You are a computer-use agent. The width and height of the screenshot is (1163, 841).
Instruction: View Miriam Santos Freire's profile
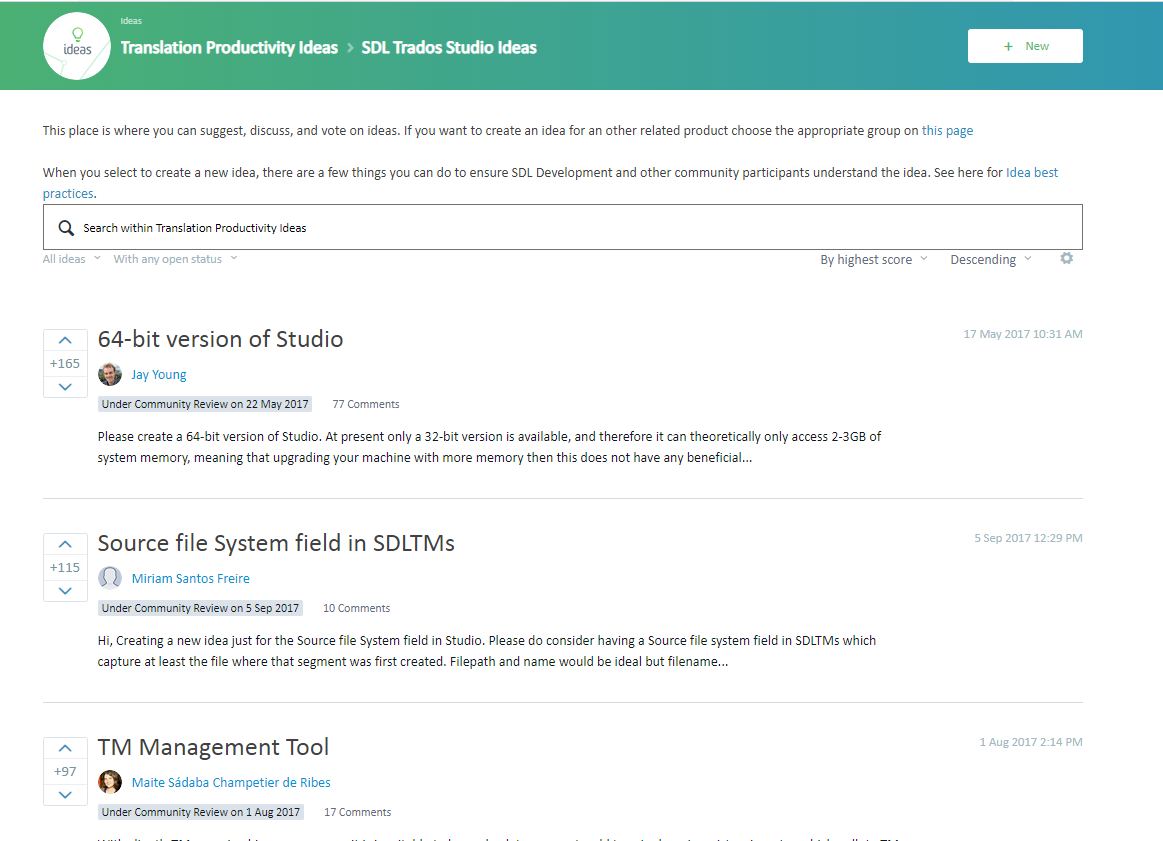coord(191,578)
